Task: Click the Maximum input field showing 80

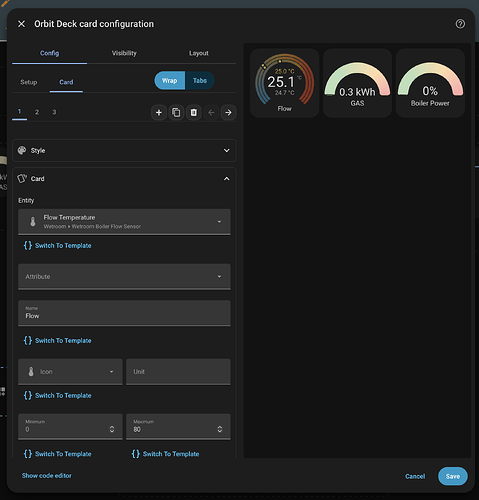Action: (178, 427)
